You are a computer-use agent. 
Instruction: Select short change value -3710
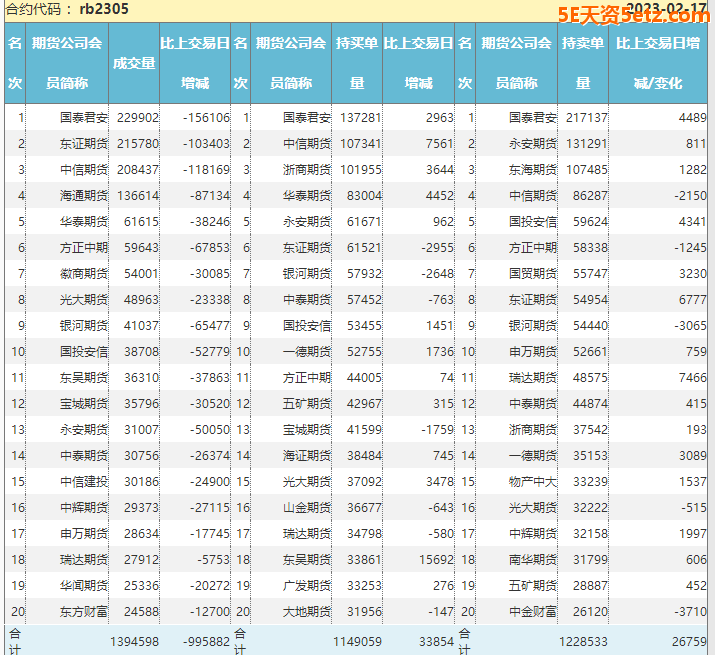690,612
